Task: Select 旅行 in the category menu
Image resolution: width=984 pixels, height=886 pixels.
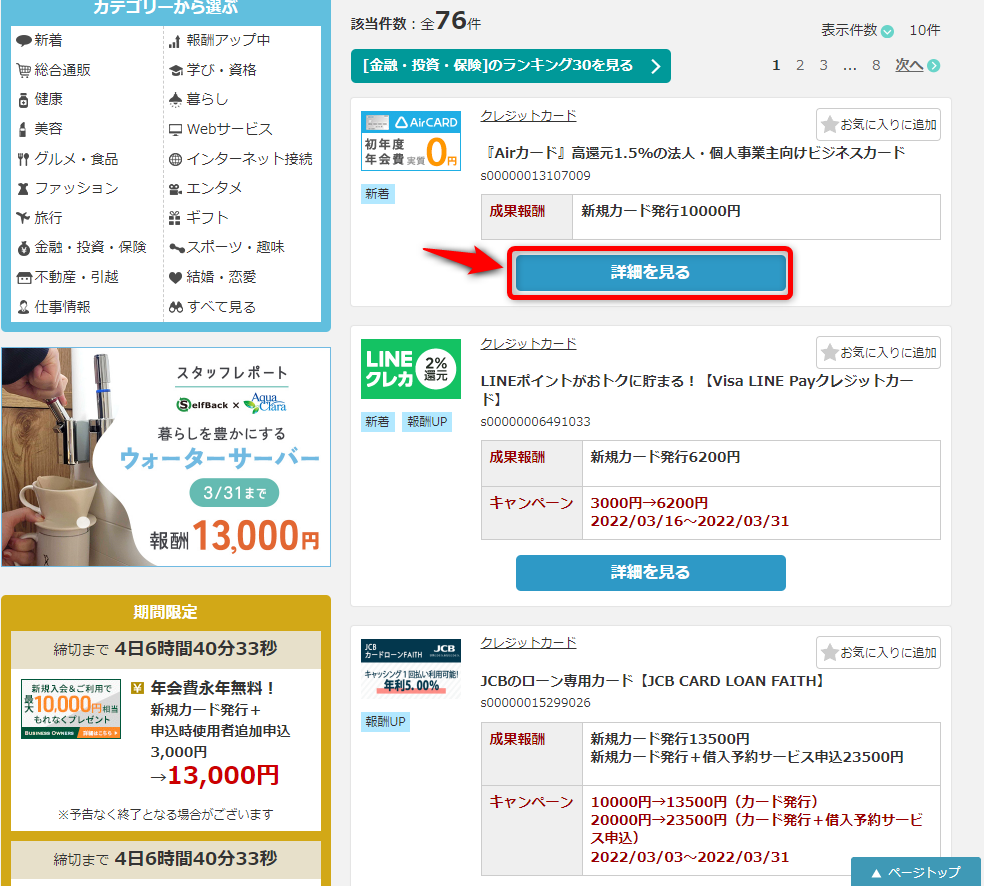Action: tap(48, 218)
